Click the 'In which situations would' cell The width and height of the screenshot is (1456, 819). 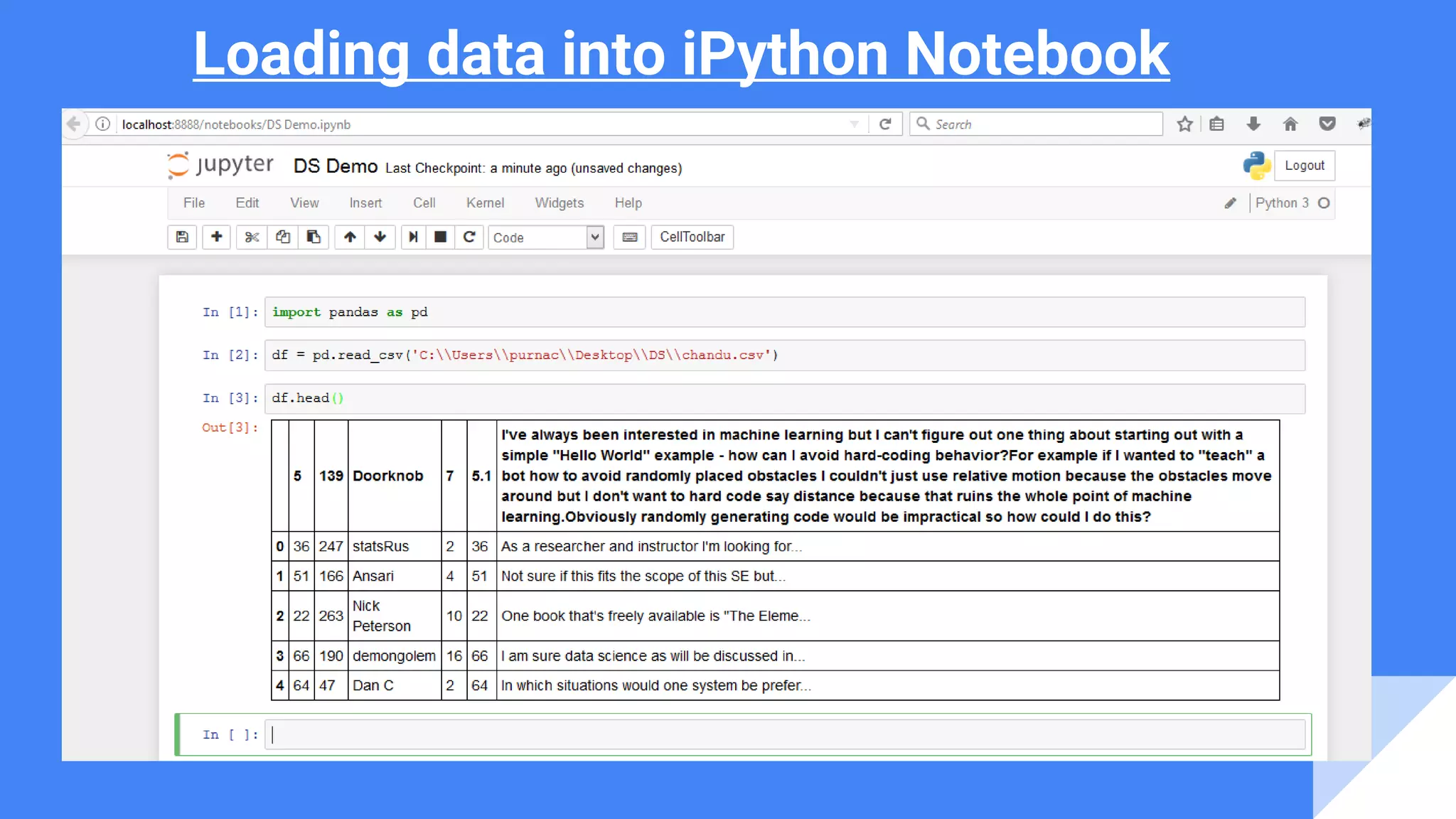[888, 686]
